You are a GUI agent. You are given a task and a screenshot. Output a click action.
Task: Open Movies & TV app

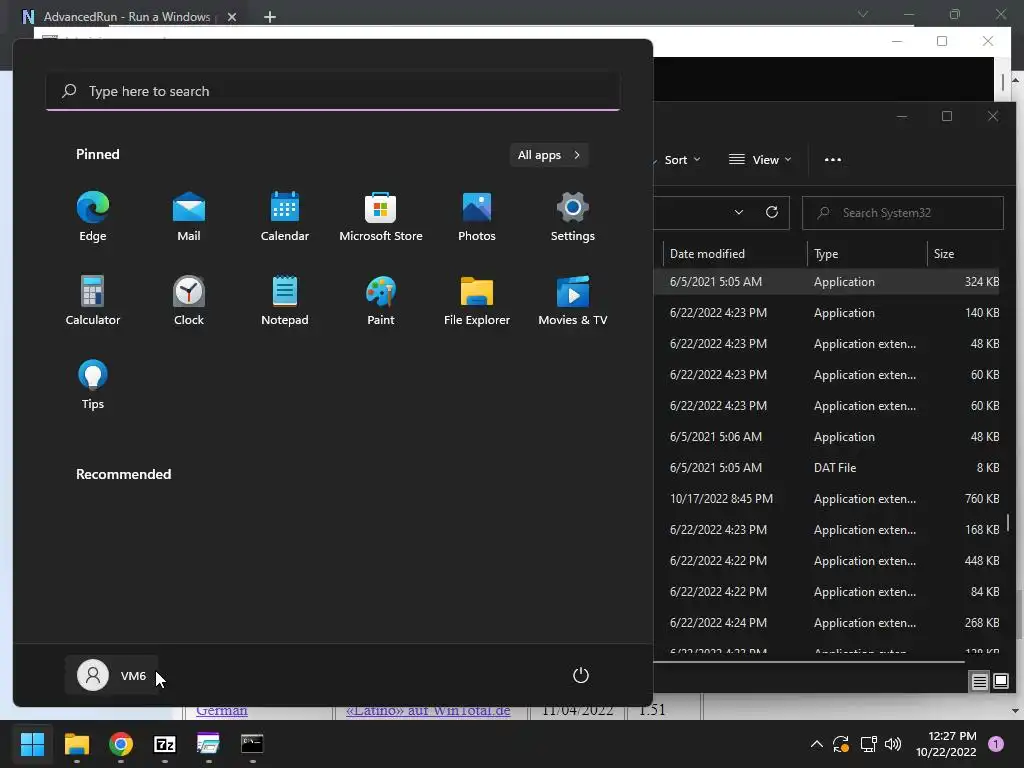tap(573, 301)
